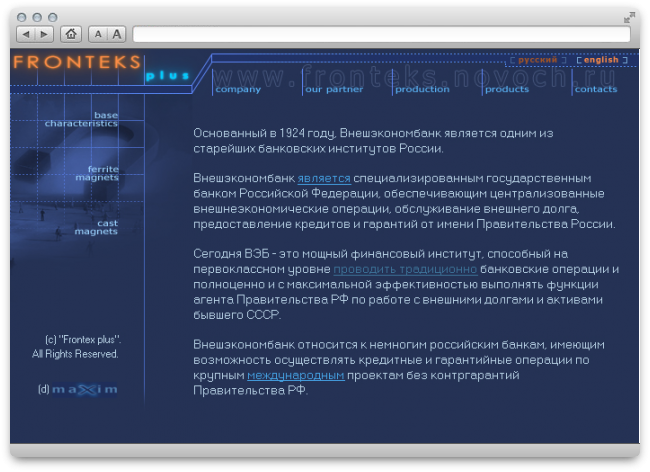Viewport: 650px width, 472px height.
Task: Open the company menu item
Action: pos(238,89)
